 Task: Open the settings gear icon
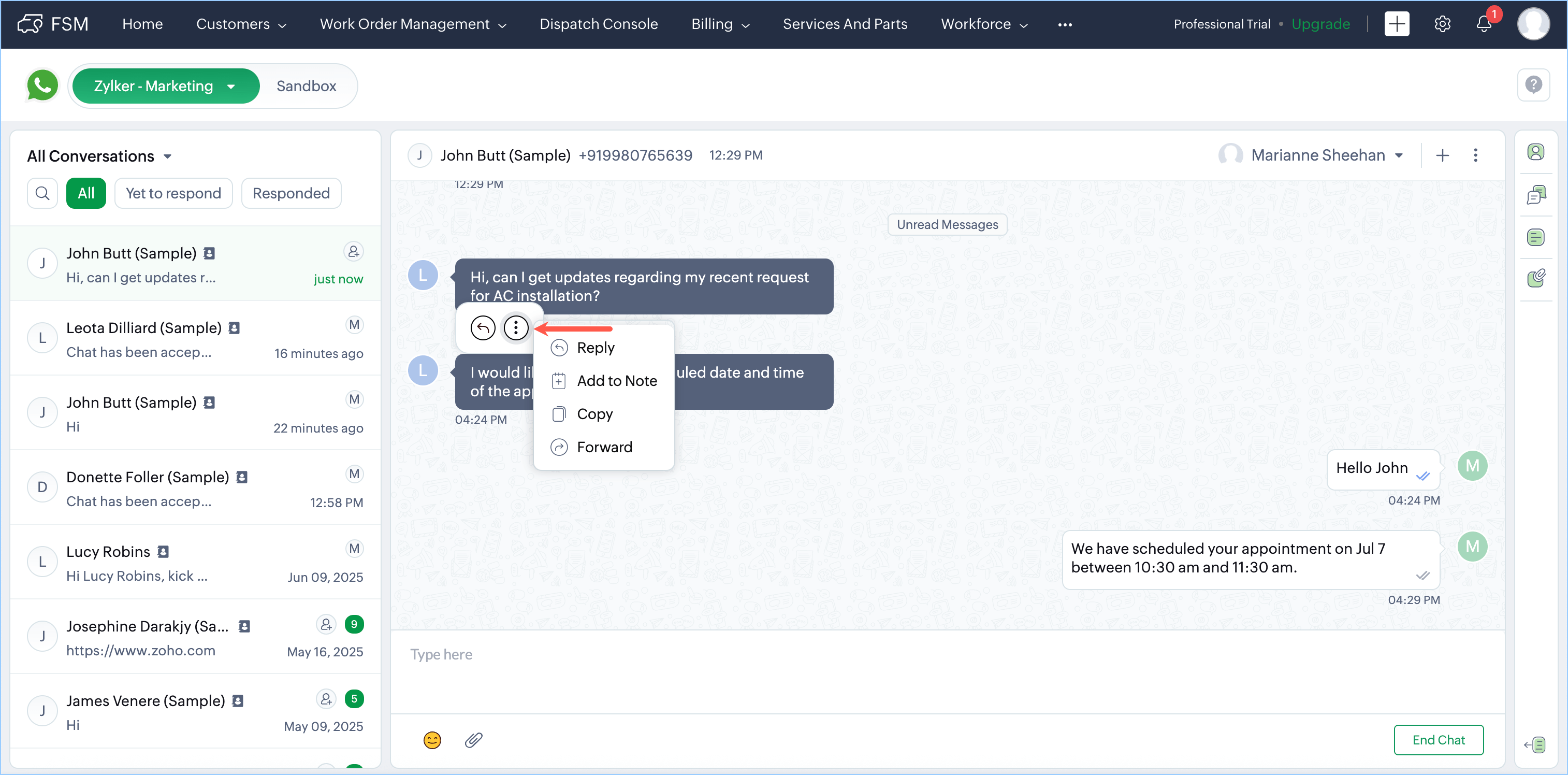tap(1442, 24)
